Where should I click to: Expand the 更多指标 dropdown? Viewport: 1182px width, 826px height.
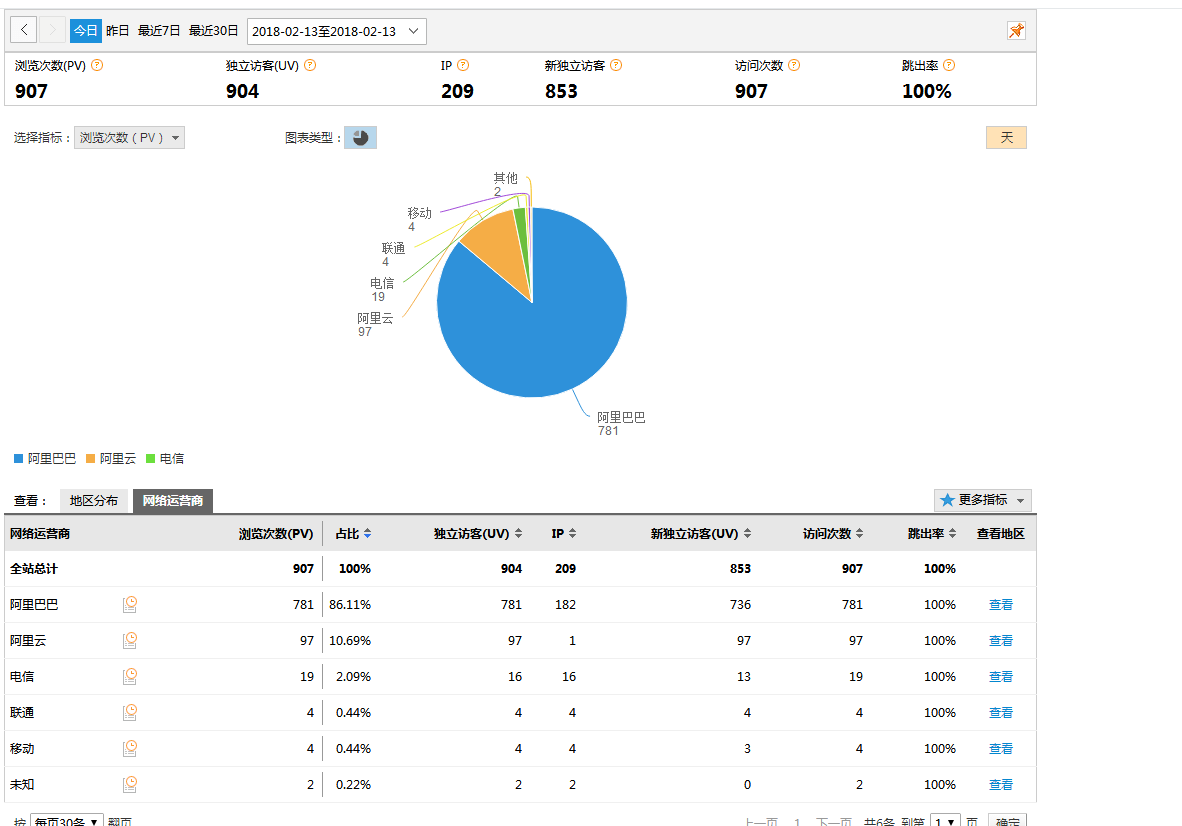pyautogui.click(x=982, y=500)
